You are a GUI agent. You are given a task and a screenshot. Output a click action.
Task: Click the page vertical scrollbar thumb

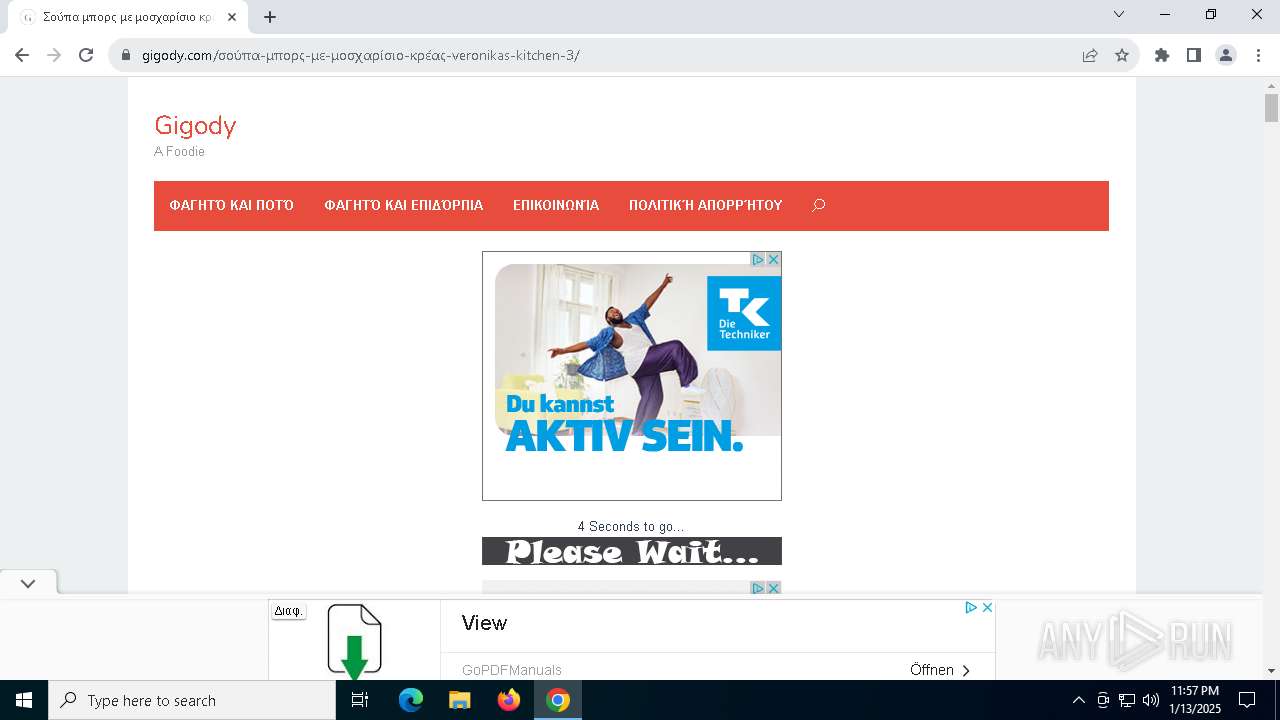(1271, 107)
